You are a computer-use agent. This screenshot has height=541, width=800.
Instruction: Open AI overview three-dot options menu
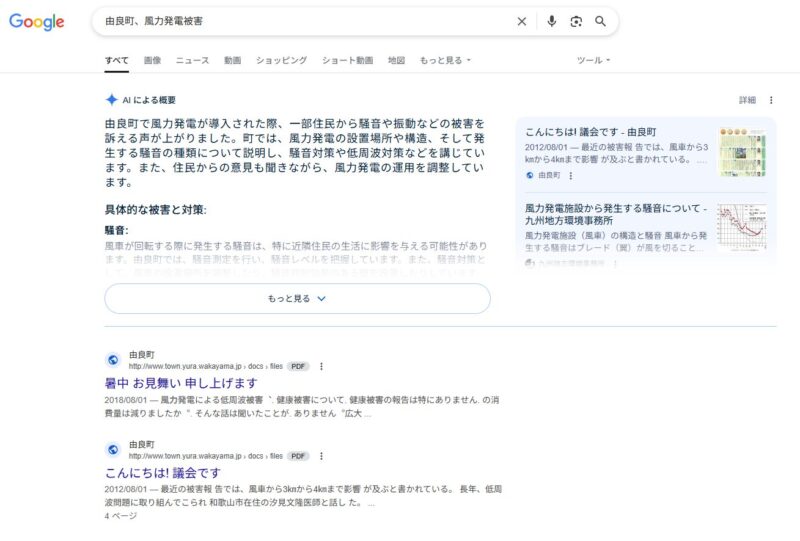[771, 100]
